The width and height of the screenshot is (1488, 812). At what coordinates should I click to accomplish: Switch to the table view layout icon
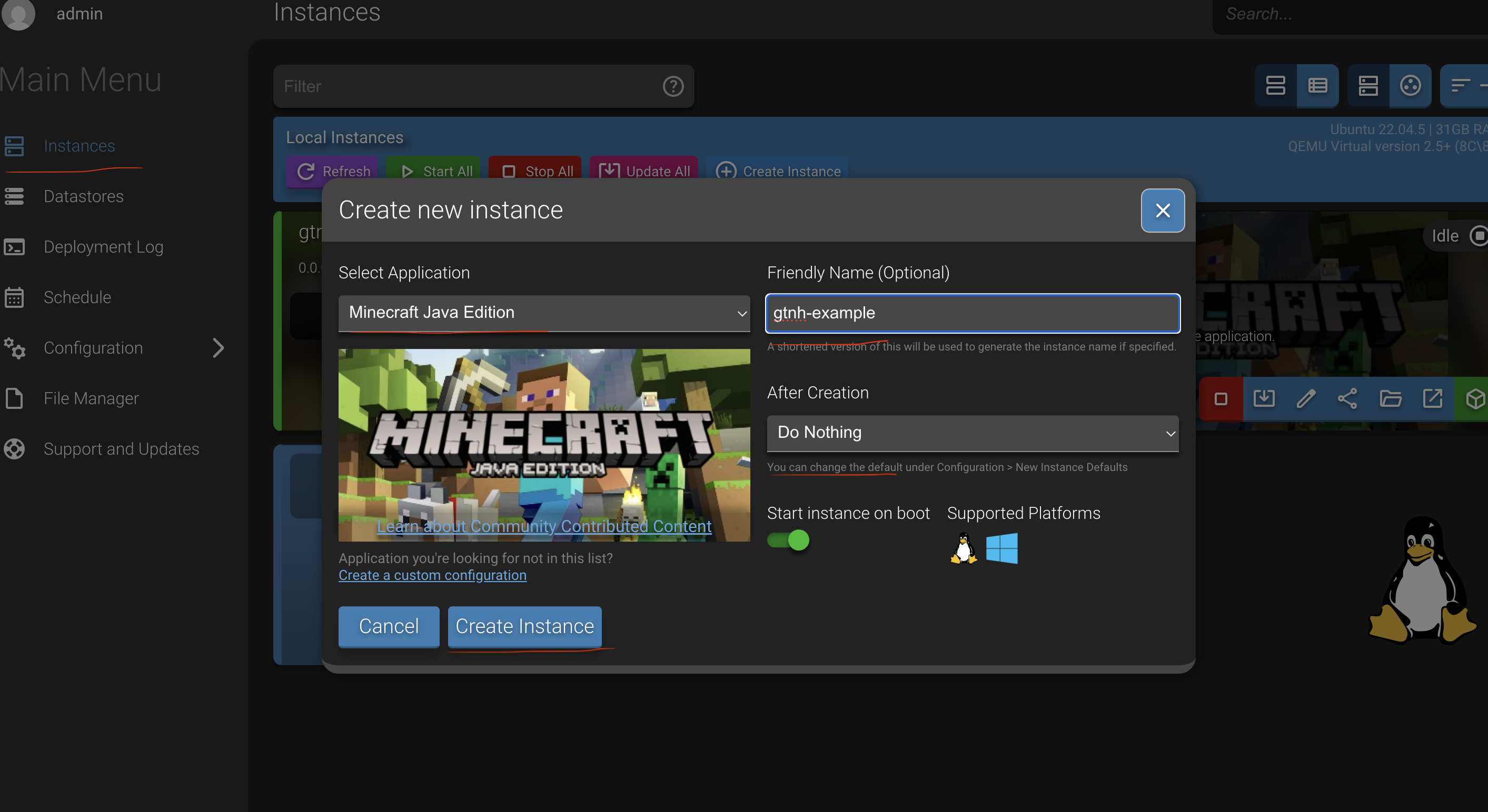1317,86
